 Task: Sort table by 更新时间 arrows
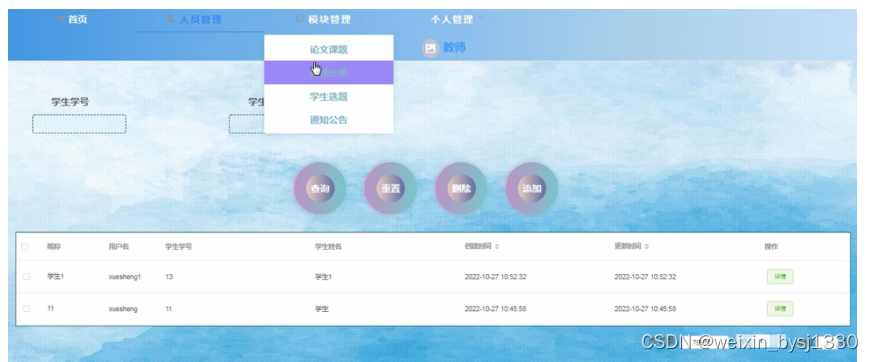pyautogui.click(x=647, y=247)
